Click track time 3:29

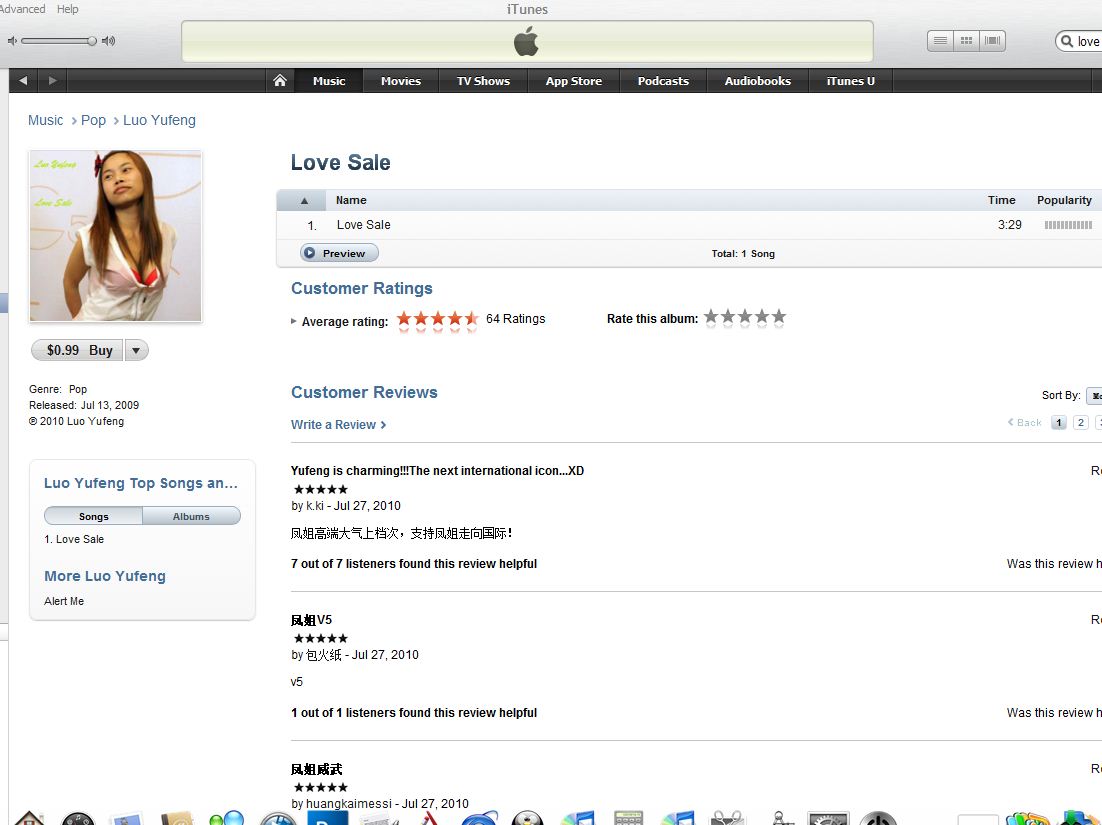(1010, 225)
